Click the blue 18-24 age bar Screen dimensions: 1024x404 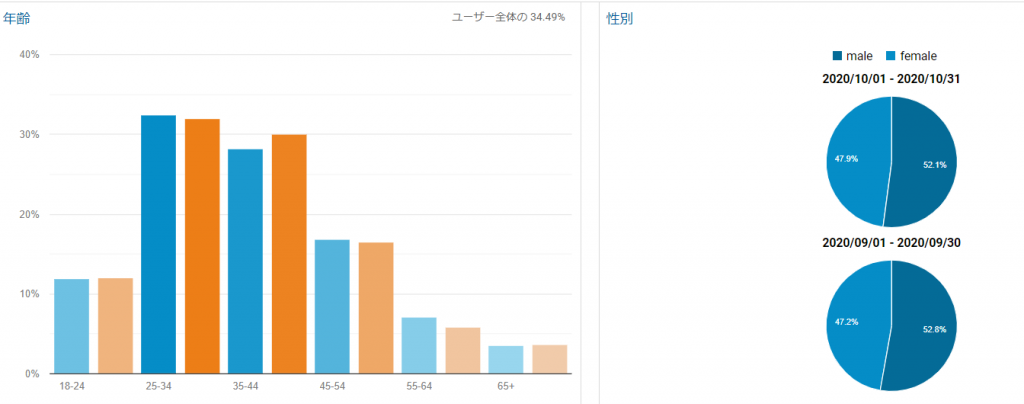click(71, 326)
